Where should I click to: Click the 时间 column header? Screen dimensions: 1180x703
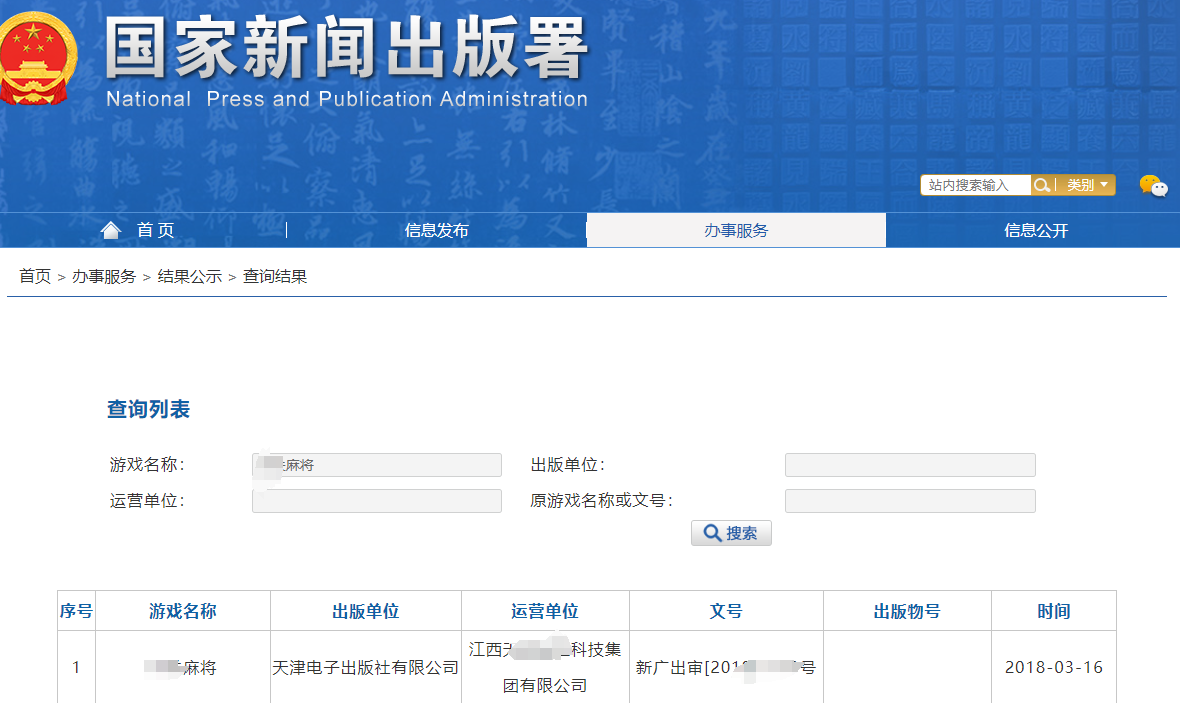point(1053,611)
